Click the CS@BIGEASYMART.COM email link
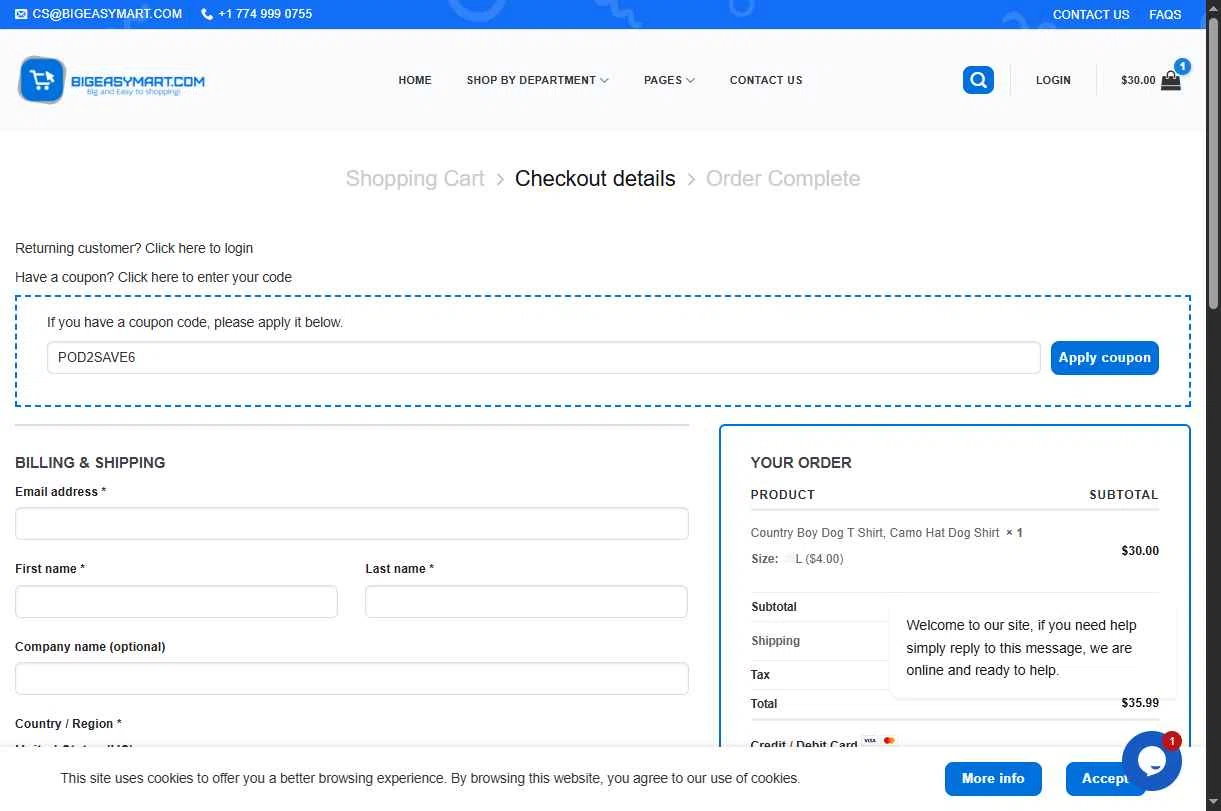 [x=107, y=14]
